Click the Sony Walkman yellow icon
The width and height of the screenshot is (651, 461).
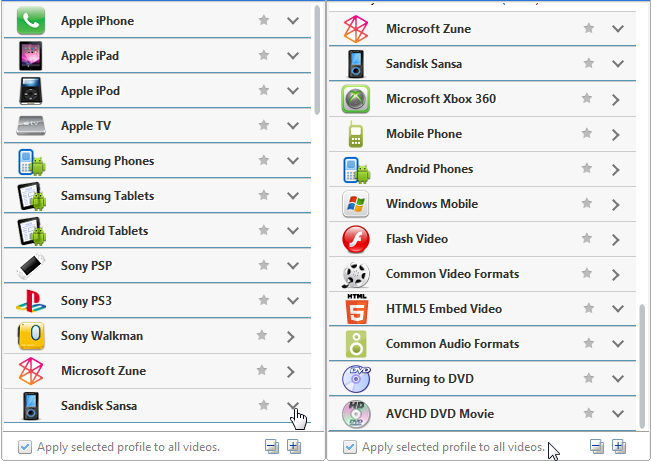pos(31,336)
